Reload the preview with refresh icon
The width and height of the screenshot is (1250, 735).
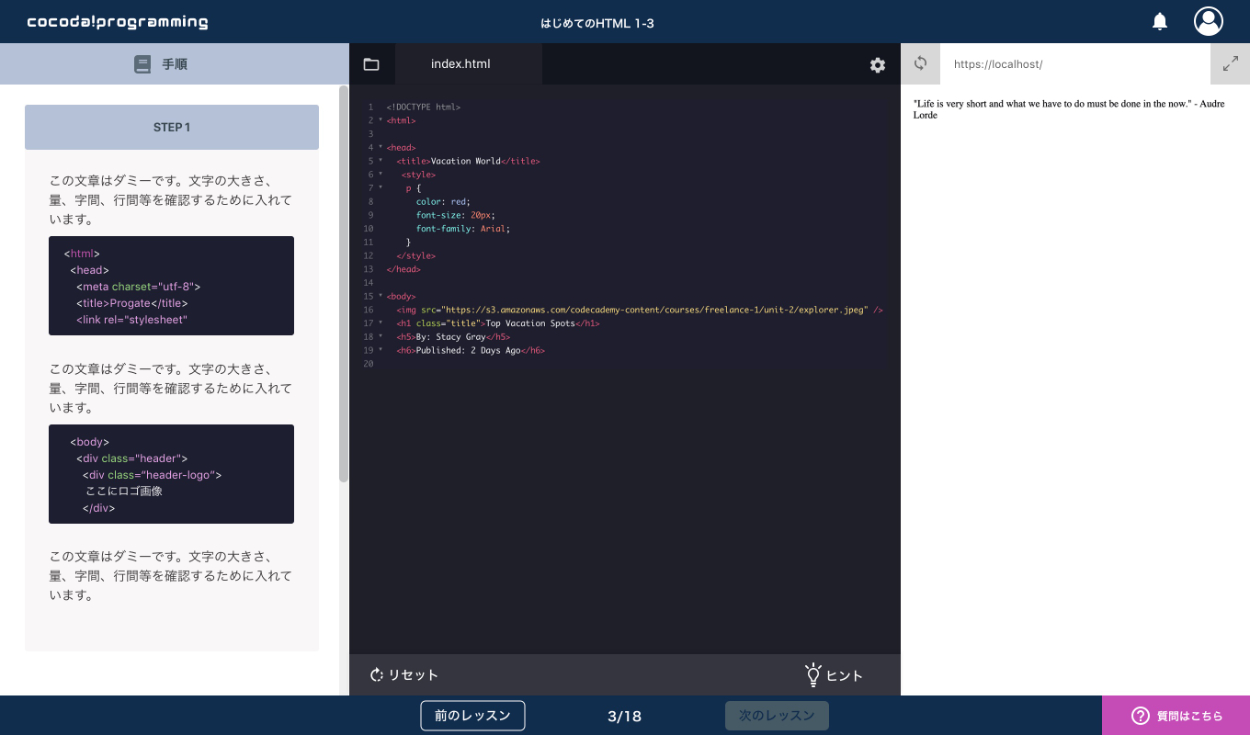(920, 63)
